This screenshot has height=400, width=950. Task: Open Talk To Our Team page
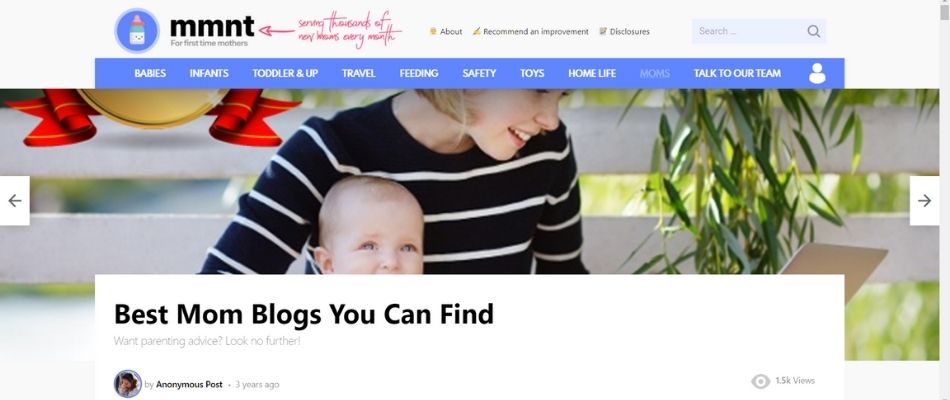pyautogui.click(x=737, y=73)
